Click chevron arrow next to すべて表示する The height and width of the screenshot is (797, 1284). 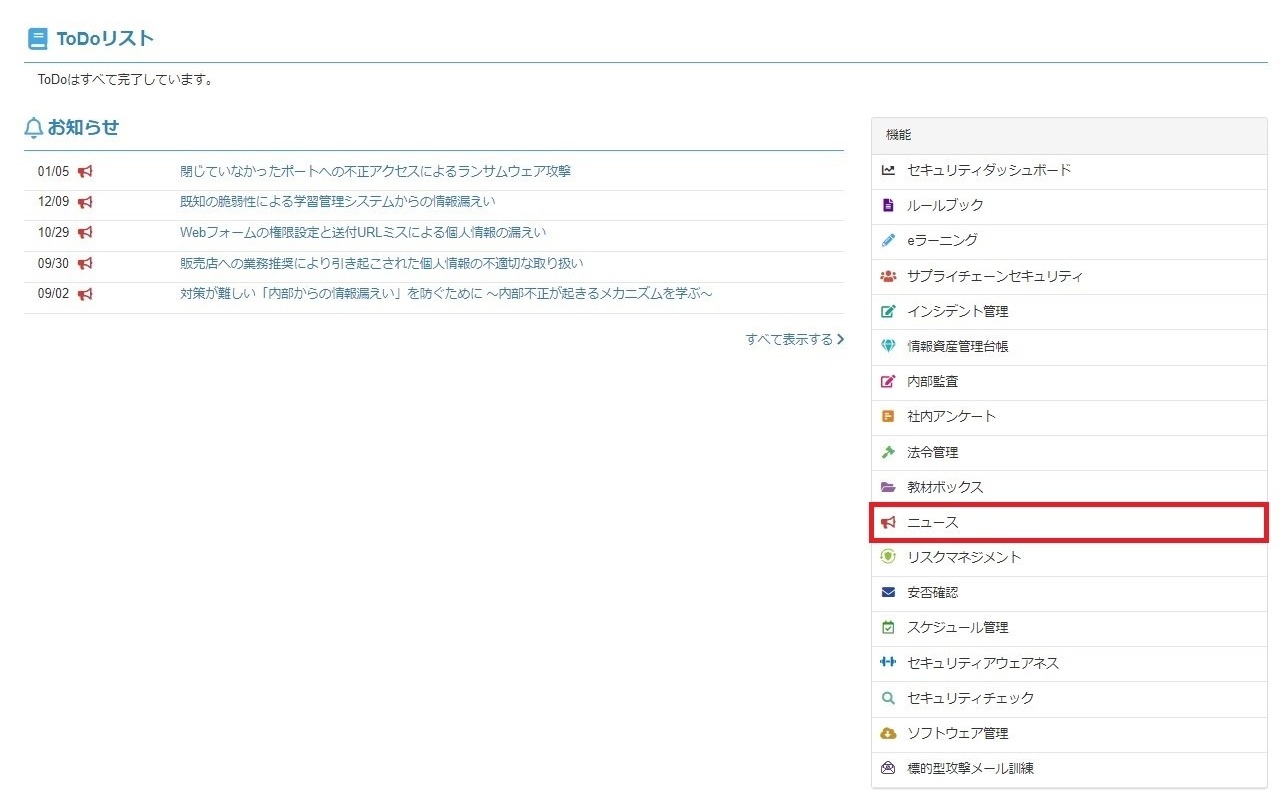tap(840, 340)
